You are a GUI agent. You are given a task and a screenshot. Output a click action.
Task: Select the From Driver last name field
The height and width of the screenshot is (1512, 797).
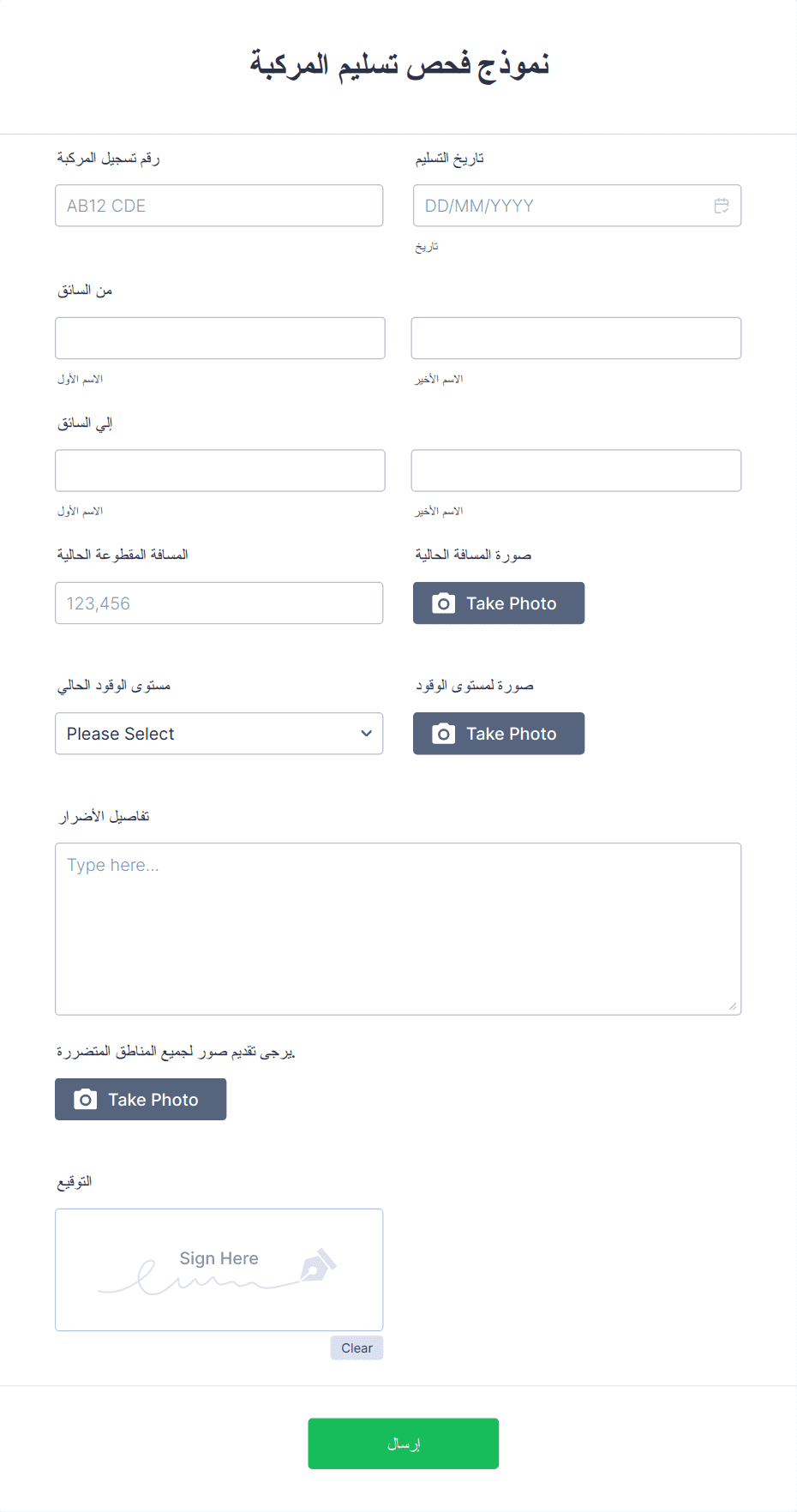(x=576, y=338)
